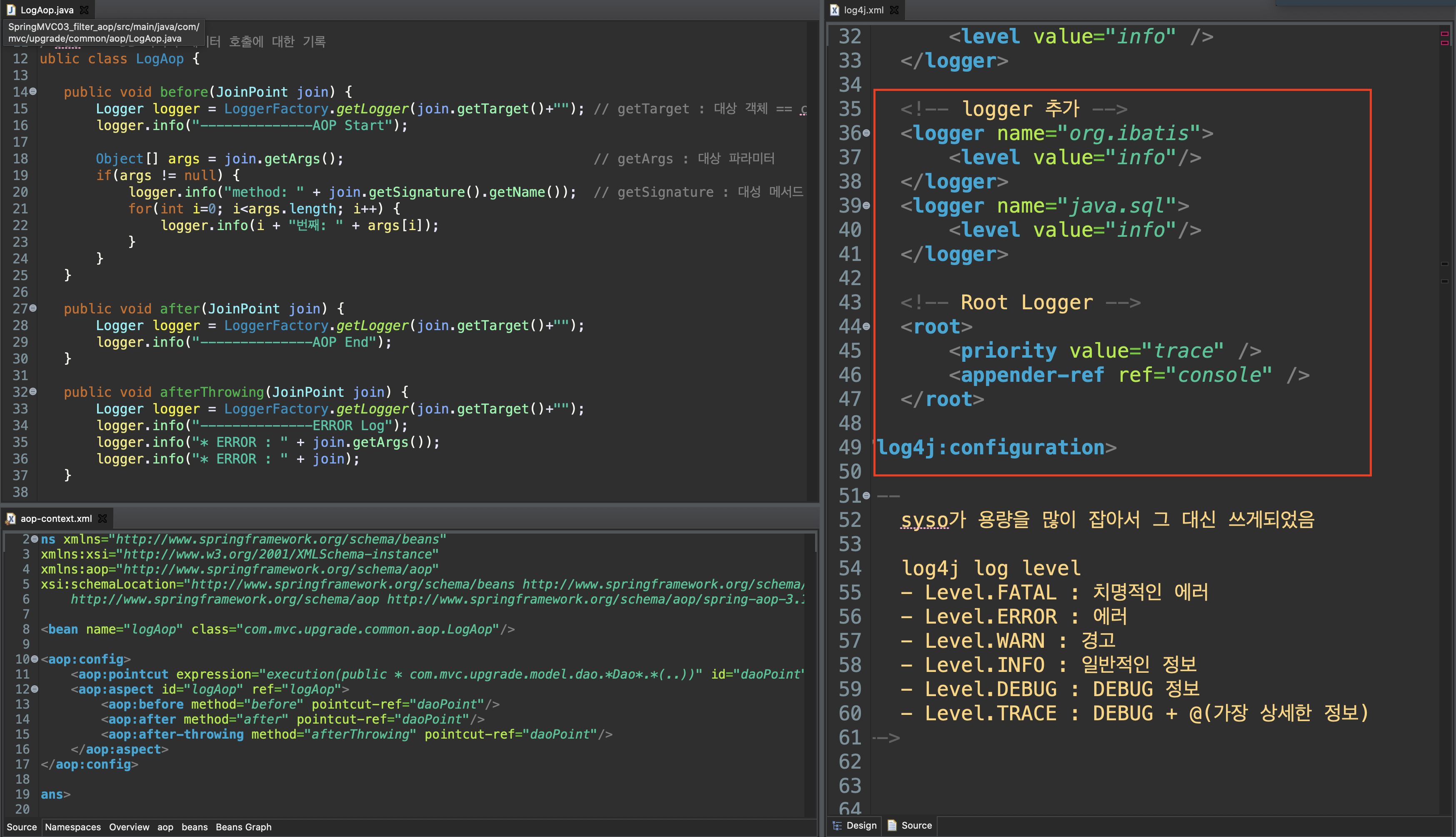
Task: Close the LogAop.java editor tab
Action: 84,10
